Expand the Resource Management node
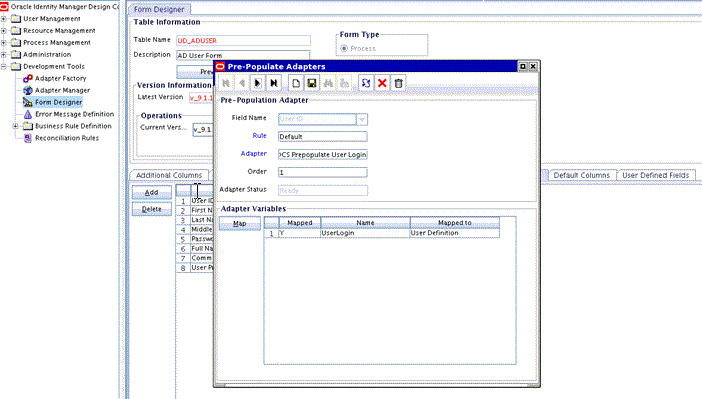702x399 pixels. [4, 30]
